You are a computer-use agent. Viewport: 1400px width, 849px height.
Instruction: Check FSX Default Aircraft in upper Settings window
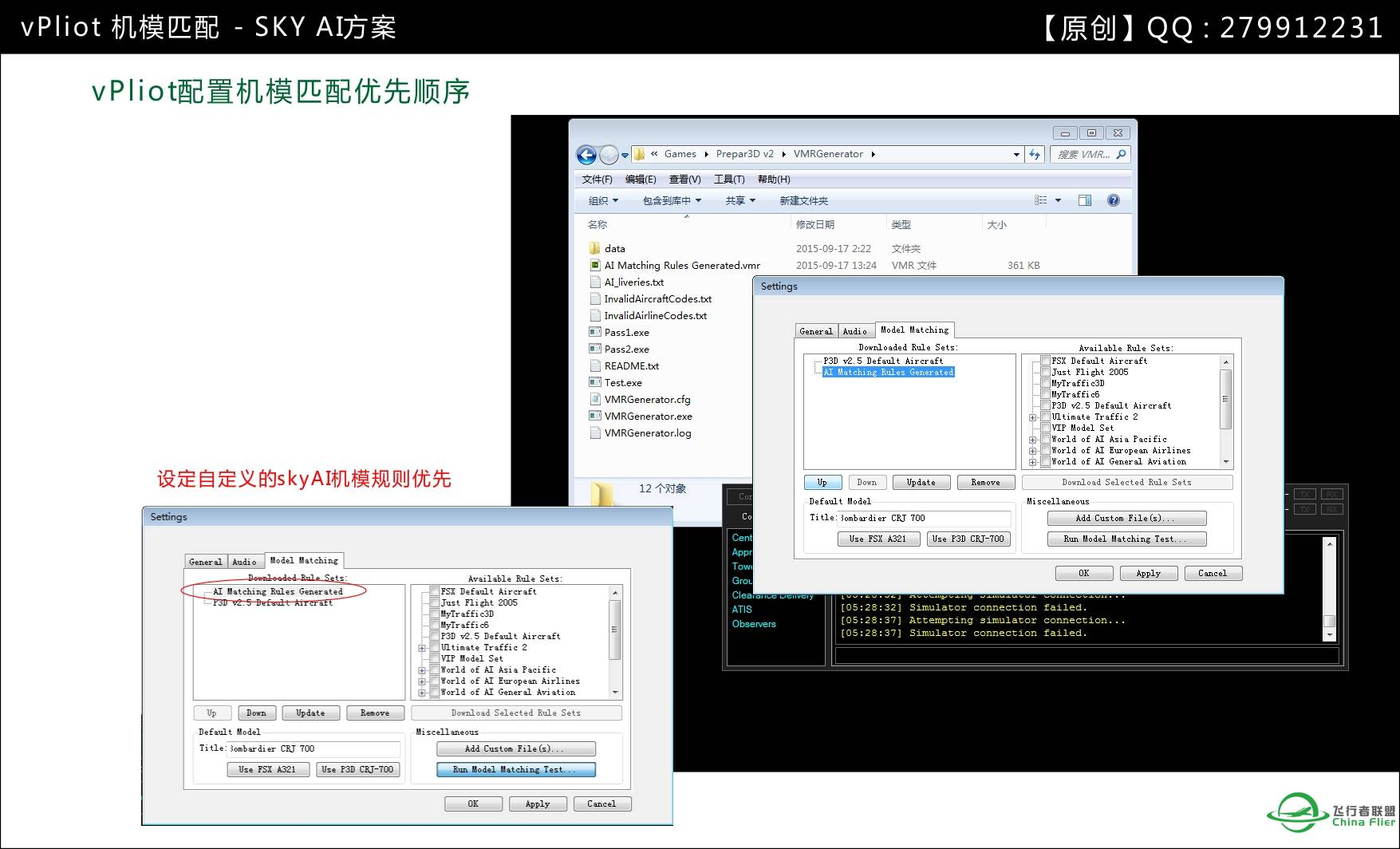point(1045,361)
